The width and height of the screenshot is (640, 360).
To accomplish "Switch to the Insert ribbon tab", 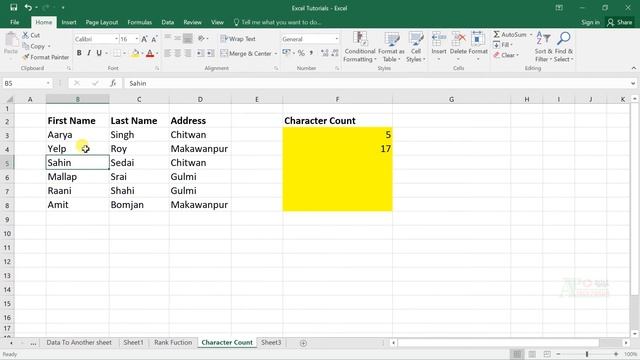I will (x=69, y=22).
